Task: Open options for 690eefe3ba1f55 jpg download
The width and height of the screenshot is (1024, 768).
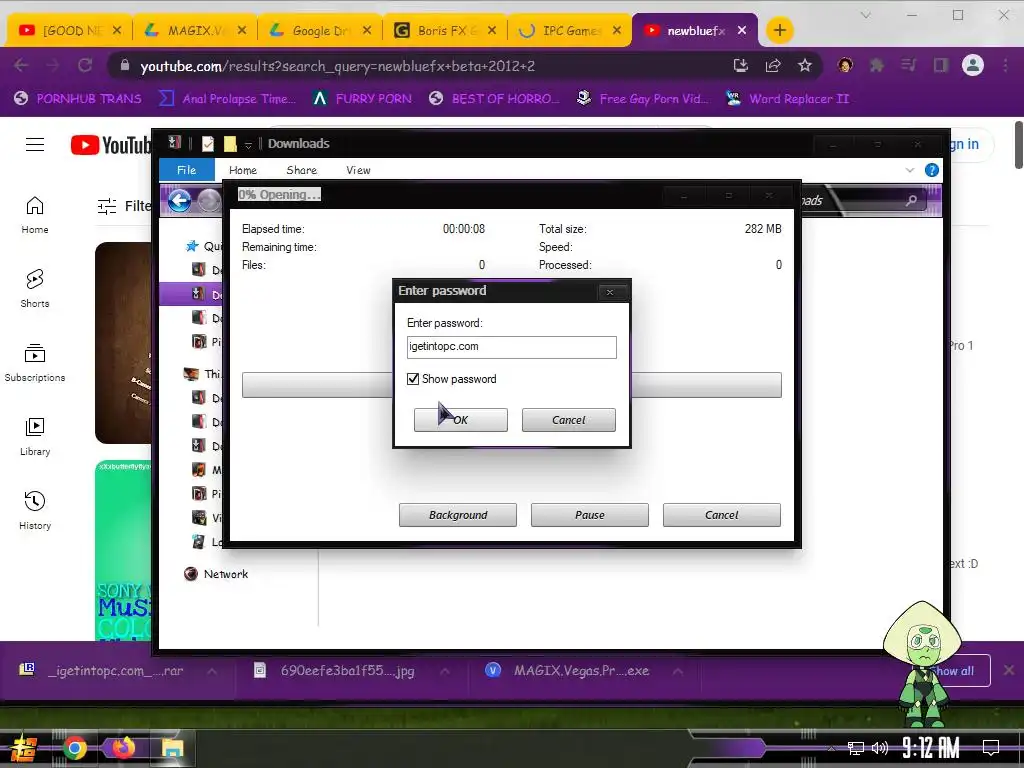Action: (444, 671)
